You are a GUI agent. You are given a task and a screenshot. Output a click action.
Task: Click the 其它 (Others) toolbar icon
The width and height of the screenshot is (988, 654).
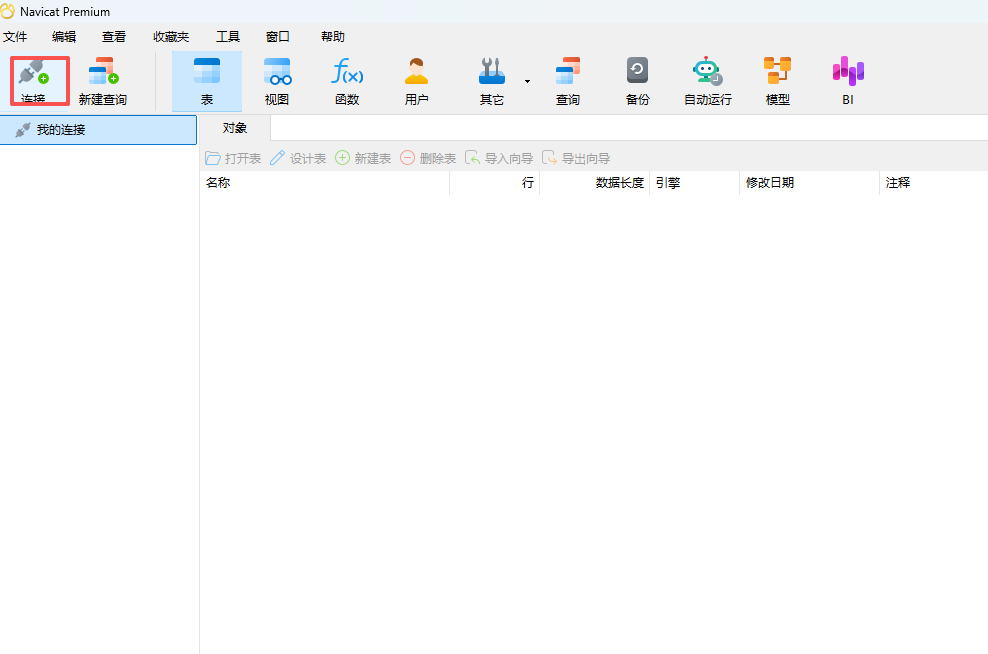pos(491,81)
